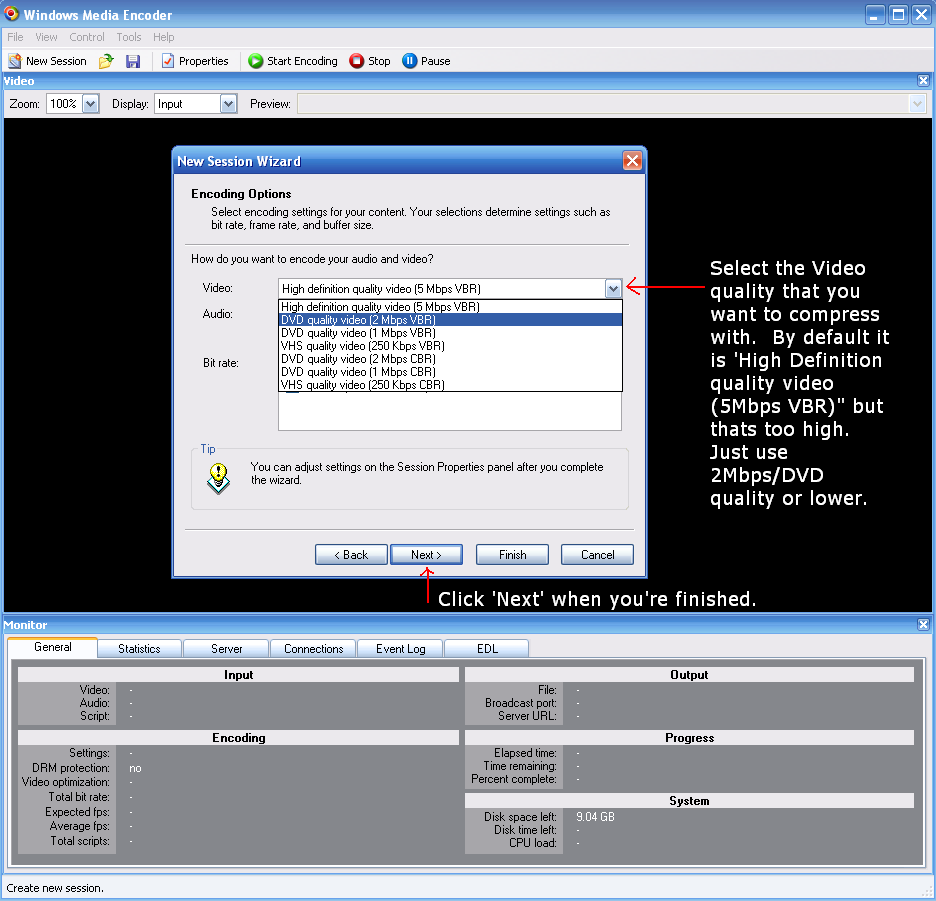Switch to the Event Log tab
936x901 pixels.
400,649
